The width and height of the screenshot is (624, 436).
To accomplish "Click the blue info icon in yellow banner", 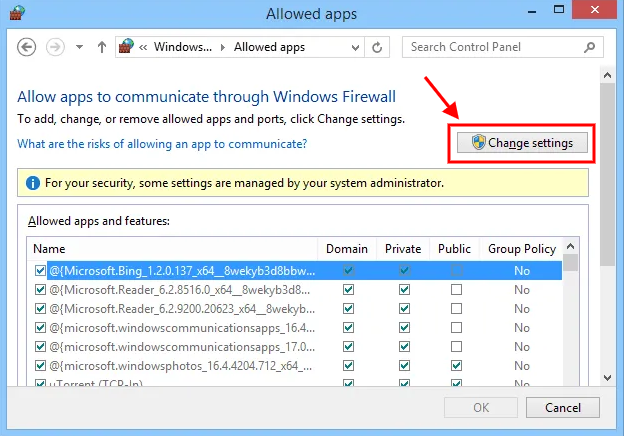I will point(33,184).
